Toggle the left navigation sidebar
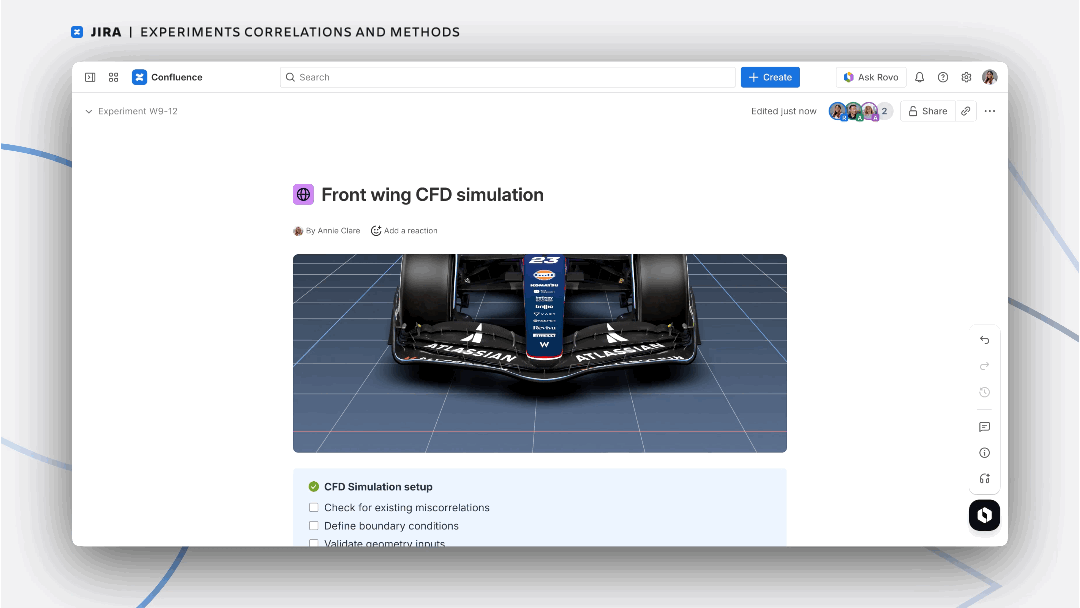This screenshot has height=608, width=1080. (89, 76)
